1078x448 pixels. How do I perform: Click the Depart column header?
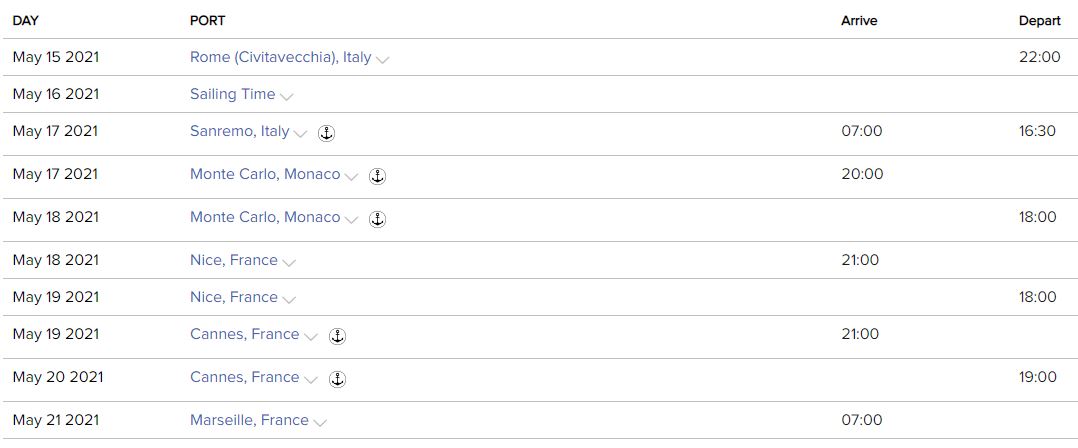[x=1039, y=20]
